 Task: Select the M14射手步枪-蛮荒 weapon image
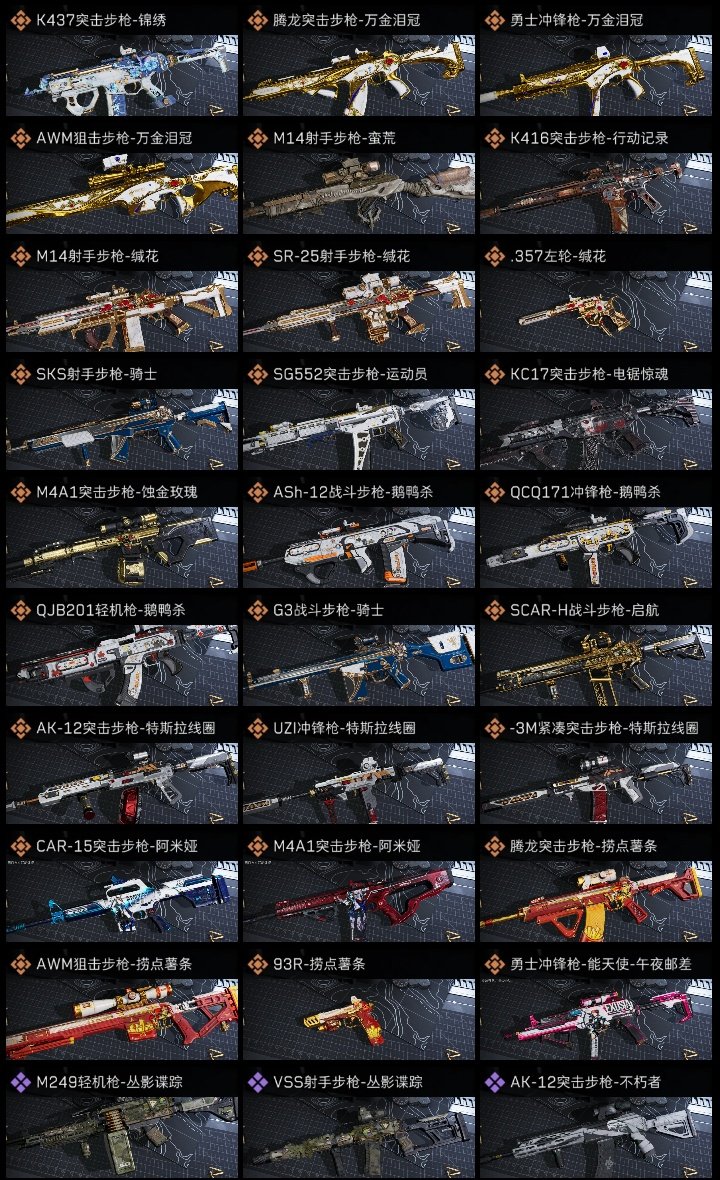[x=359, y=193]
